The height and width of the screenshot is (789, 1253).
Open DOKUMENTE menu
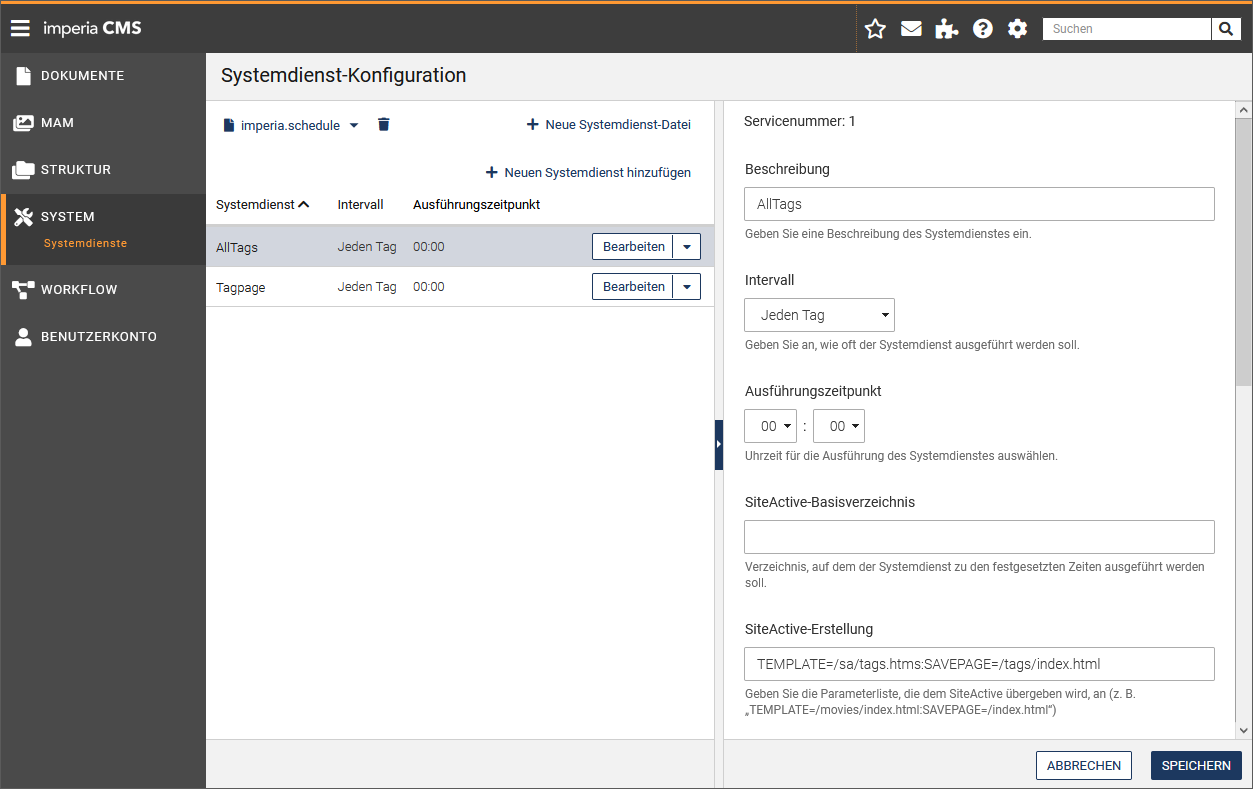[x=83, y=76]
